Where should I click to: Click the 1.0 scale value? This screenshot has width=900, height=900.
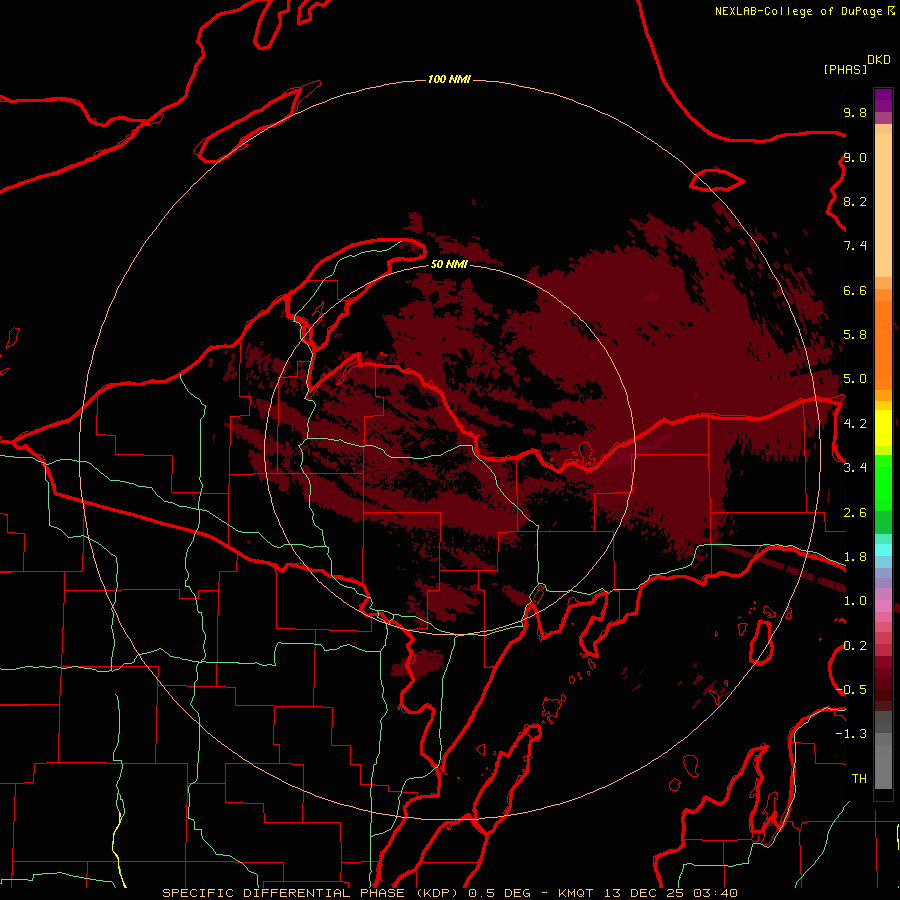[x=855, y=601]
